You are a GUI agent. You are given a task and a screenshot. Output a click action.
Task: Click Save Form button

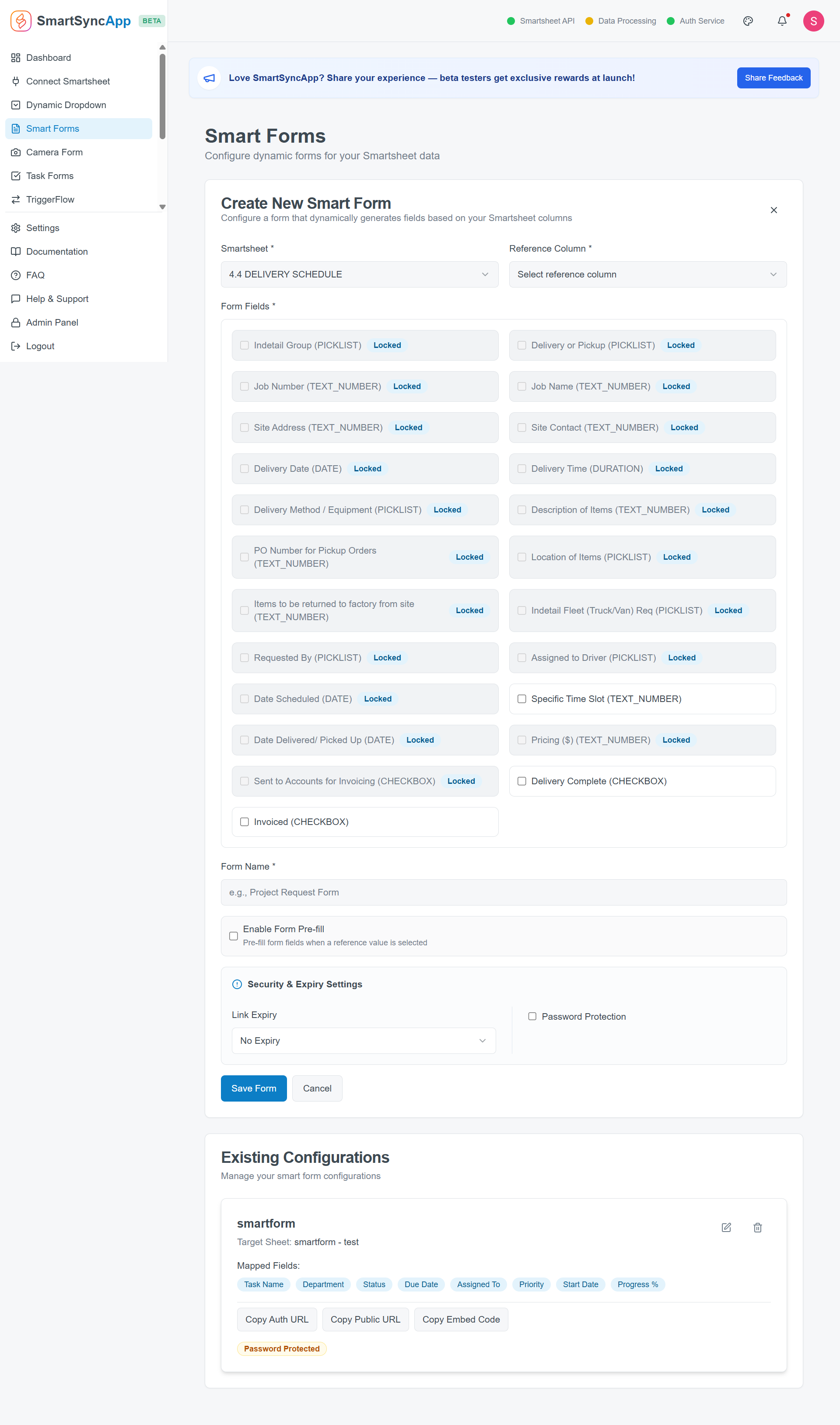coord(254,1089)
